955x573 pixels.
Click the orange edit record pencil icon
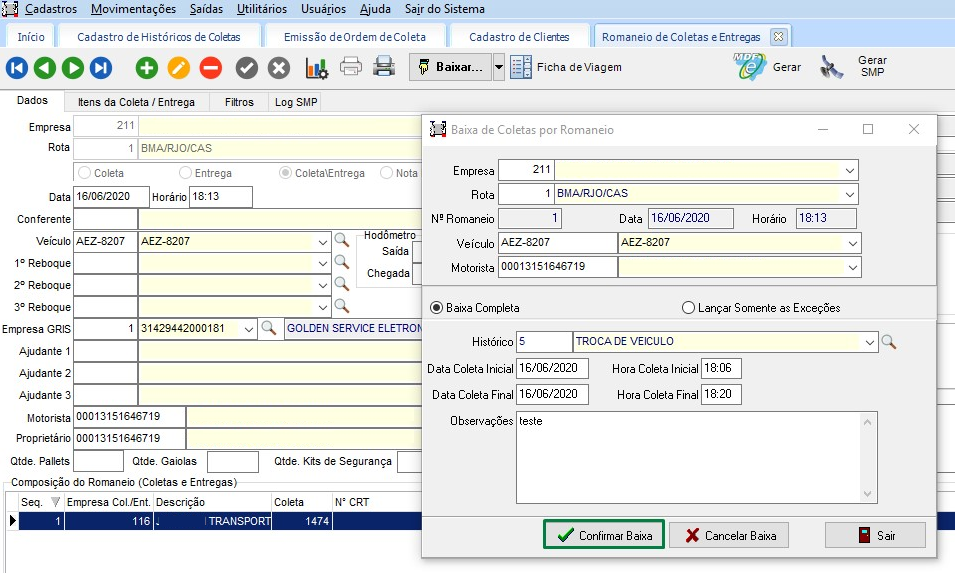[x=178, y=68]
